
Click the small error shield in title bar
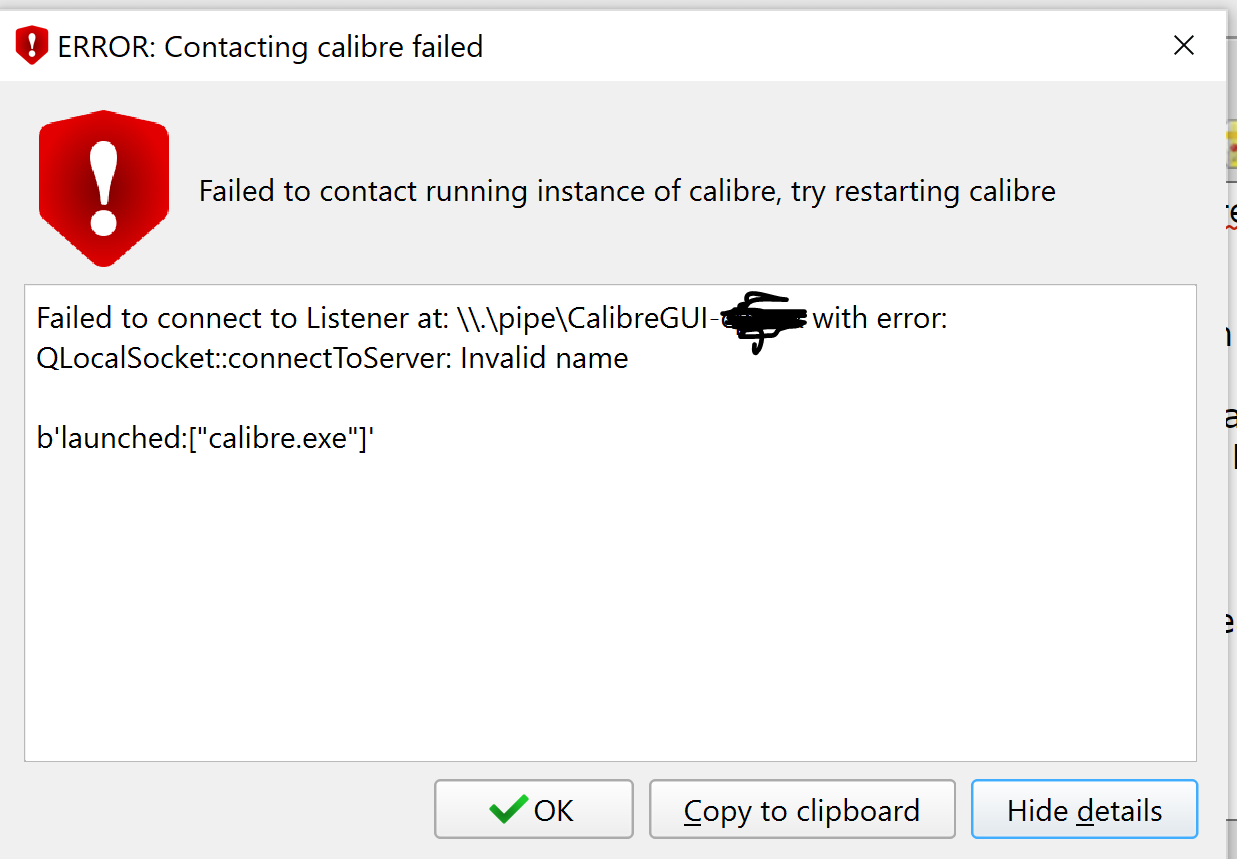tap(32, 46)
